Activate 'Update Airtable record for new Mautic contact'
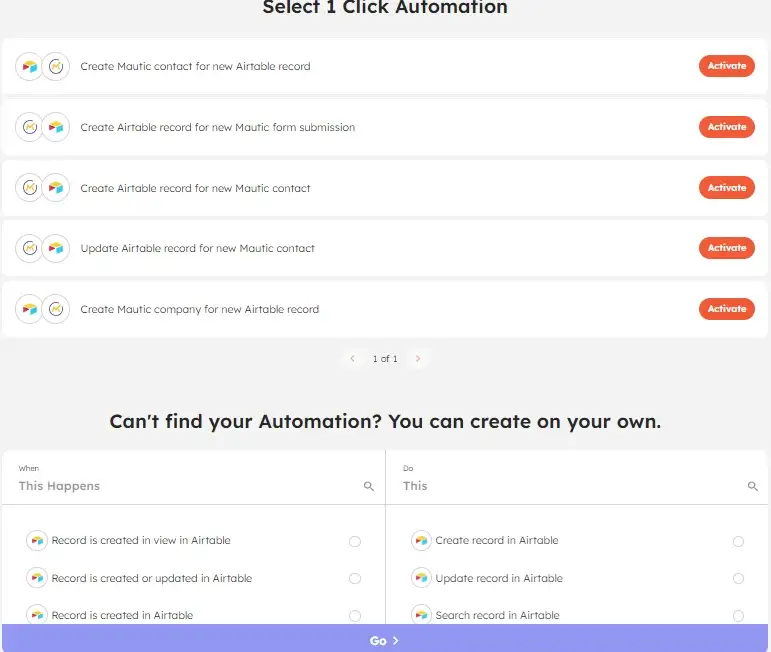 (x=727, y=248)
